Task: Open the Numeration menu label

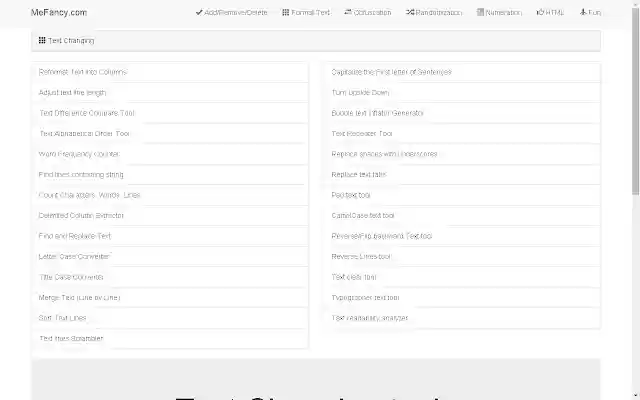Action: [504, 13]
